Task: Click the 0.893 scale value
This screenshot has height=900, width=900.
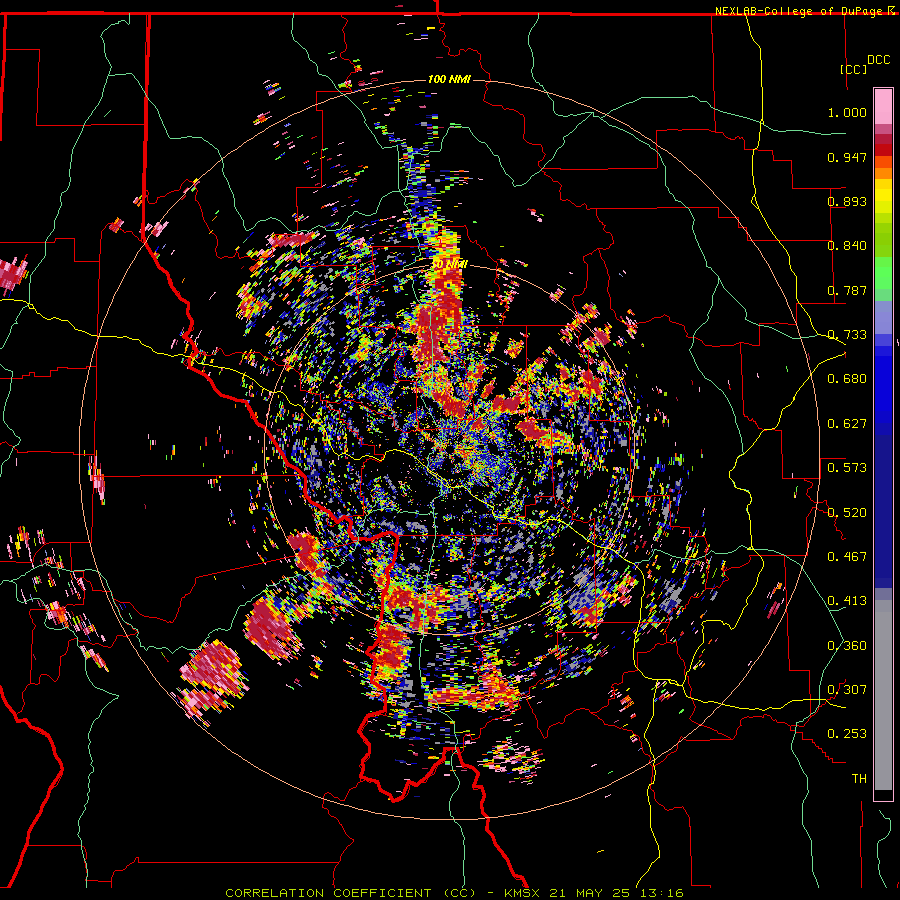Action: [847, 201]
